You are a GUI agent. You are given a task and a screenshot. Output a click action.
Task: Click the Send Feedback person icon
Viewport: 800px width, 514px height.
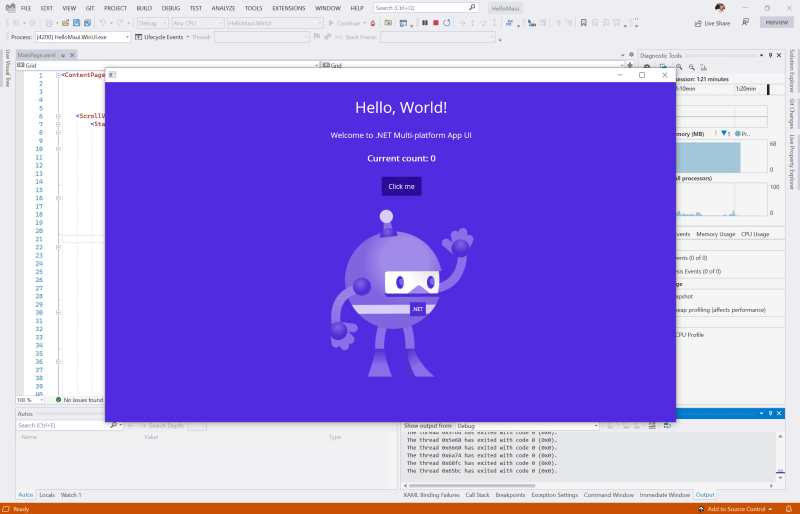pyautogui.click(x=745, y=22)
